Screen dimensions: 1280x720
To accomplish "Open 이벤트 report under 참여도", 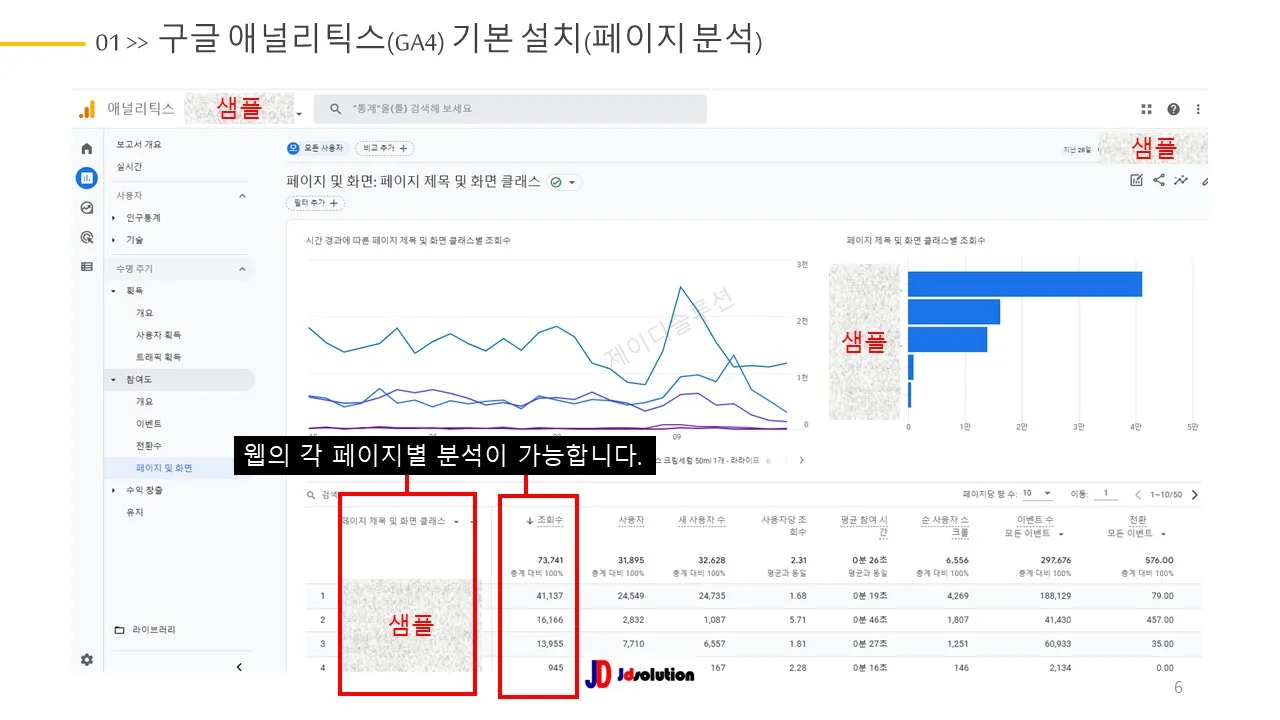I will tap(149, 424).
